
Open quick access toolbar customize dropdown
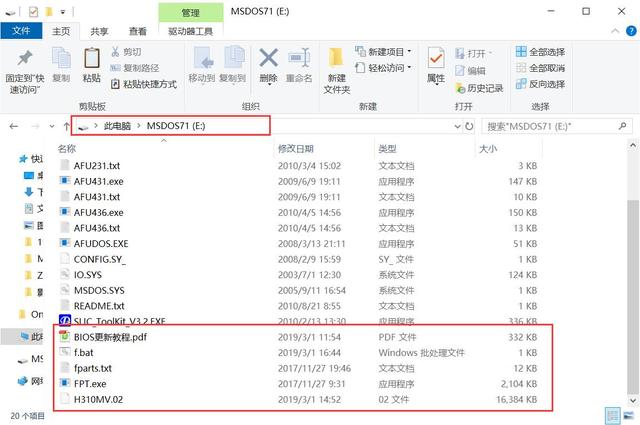click(x=63, y=12)
